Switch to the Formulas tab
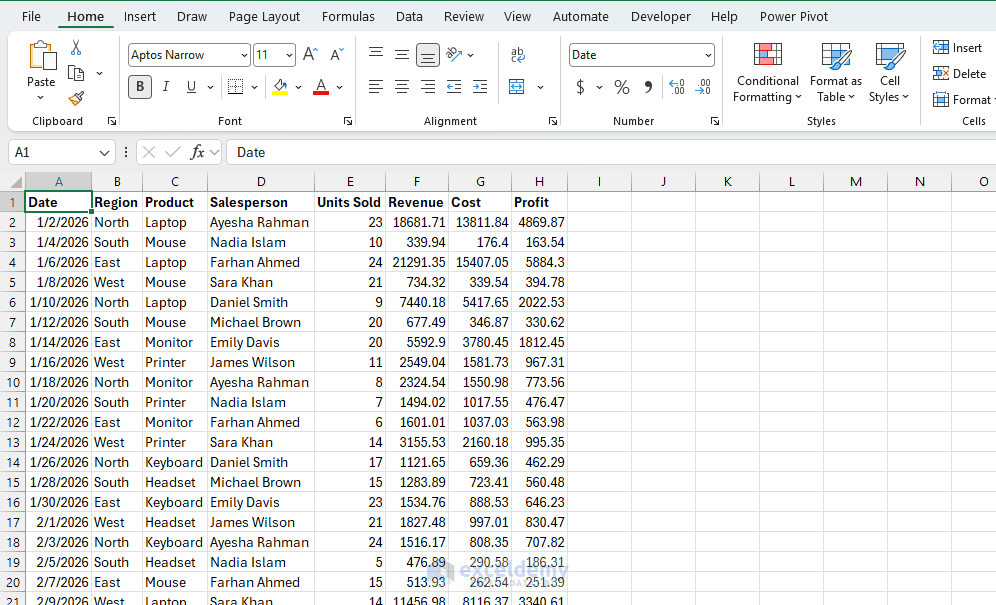This screenshot has height=605, width=996. pos(348,17)
